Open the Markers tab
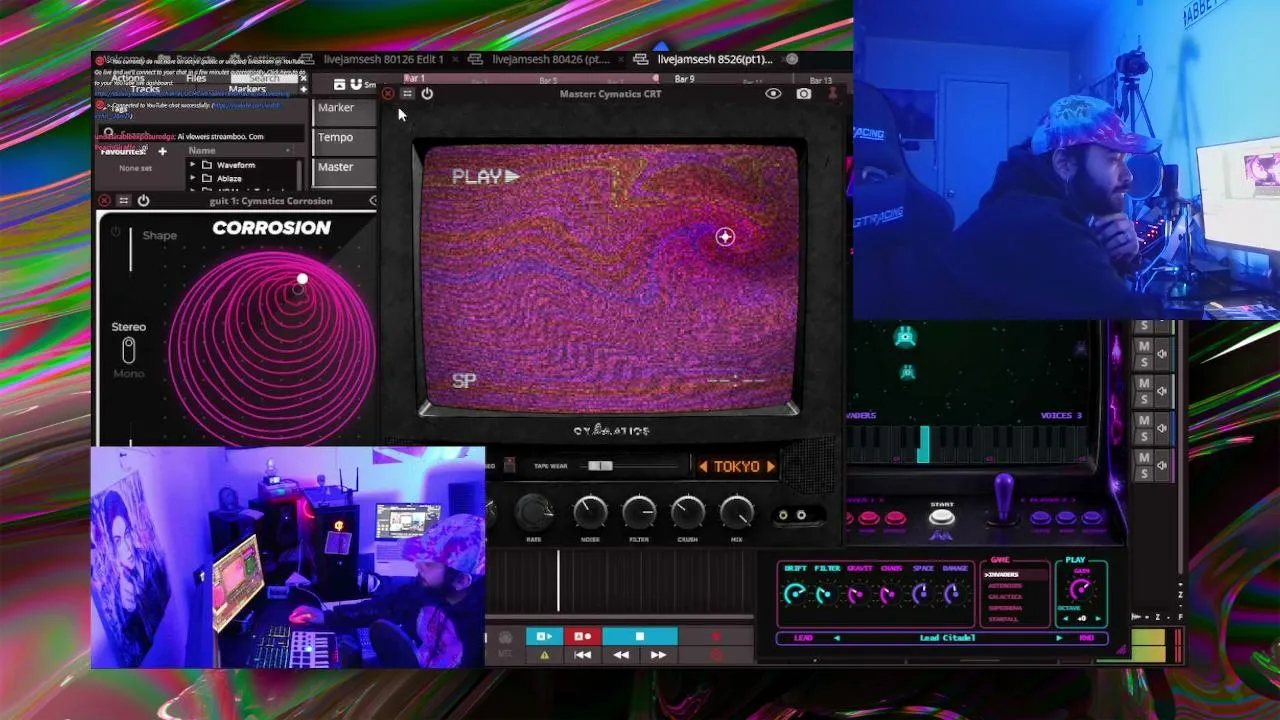The height and width of the screenshot is (720, 1280). [247, 90]
